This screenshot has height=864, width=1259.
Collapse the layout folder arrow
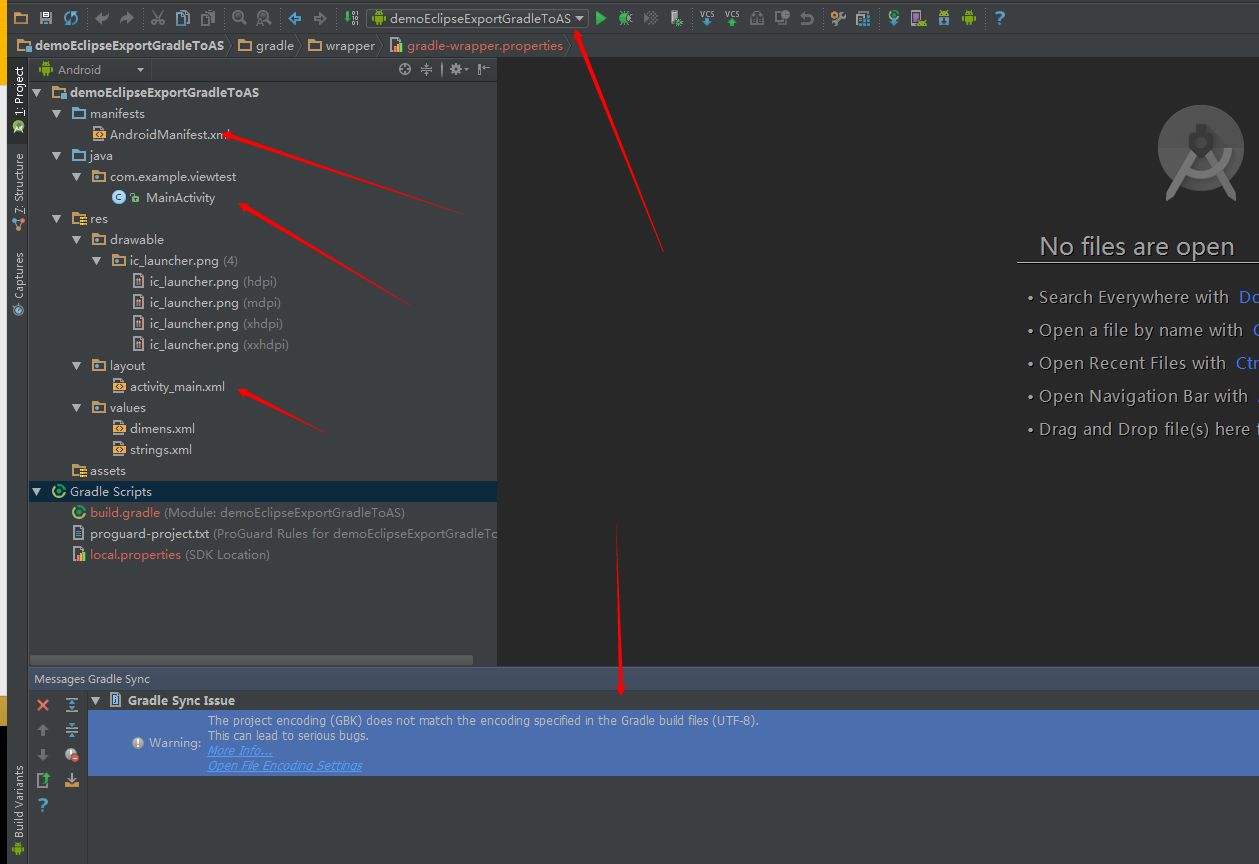[78, 365]
